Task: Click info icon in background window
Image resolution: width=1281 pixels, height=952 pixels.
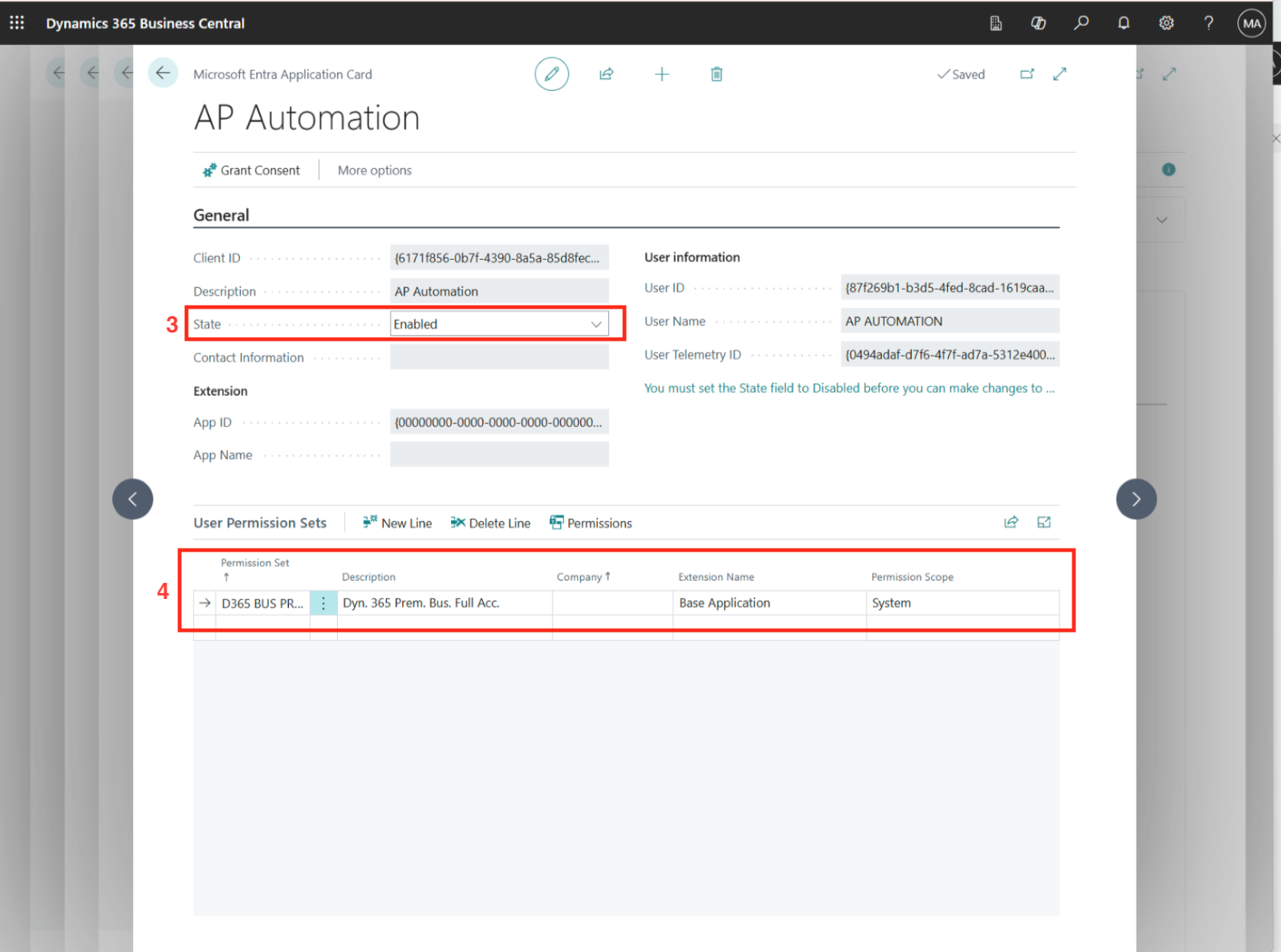Action: coord(1169,170)
